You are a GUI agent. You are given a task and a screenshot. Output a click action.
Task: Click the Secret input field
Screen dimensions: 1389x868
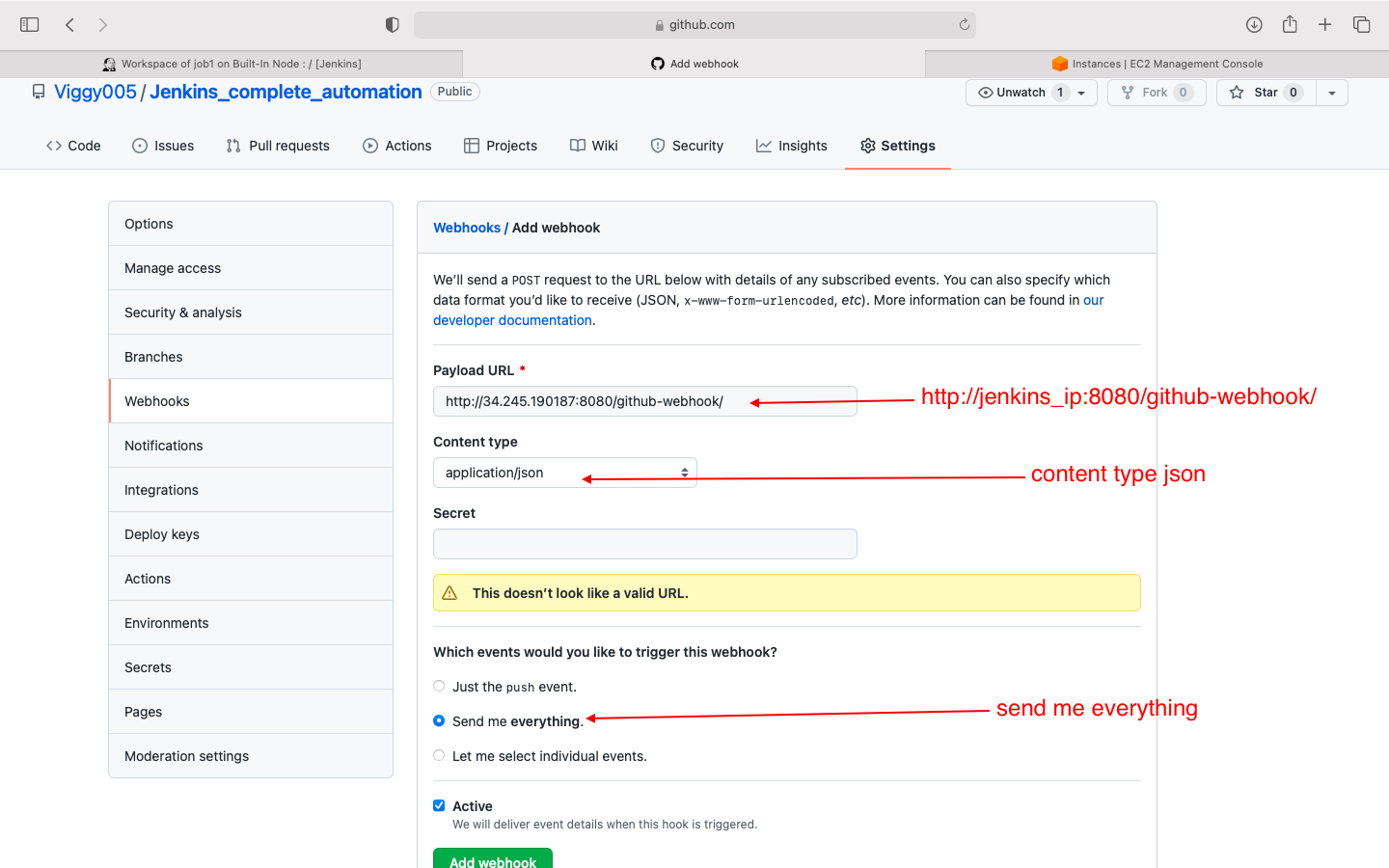(645, 544)
